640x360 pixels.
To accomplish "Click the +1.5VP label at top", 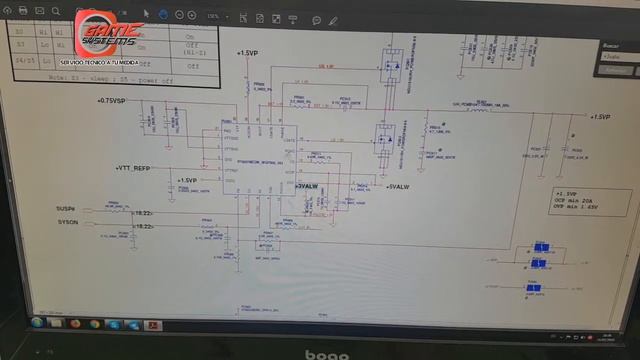I will [x=247, y=53].
